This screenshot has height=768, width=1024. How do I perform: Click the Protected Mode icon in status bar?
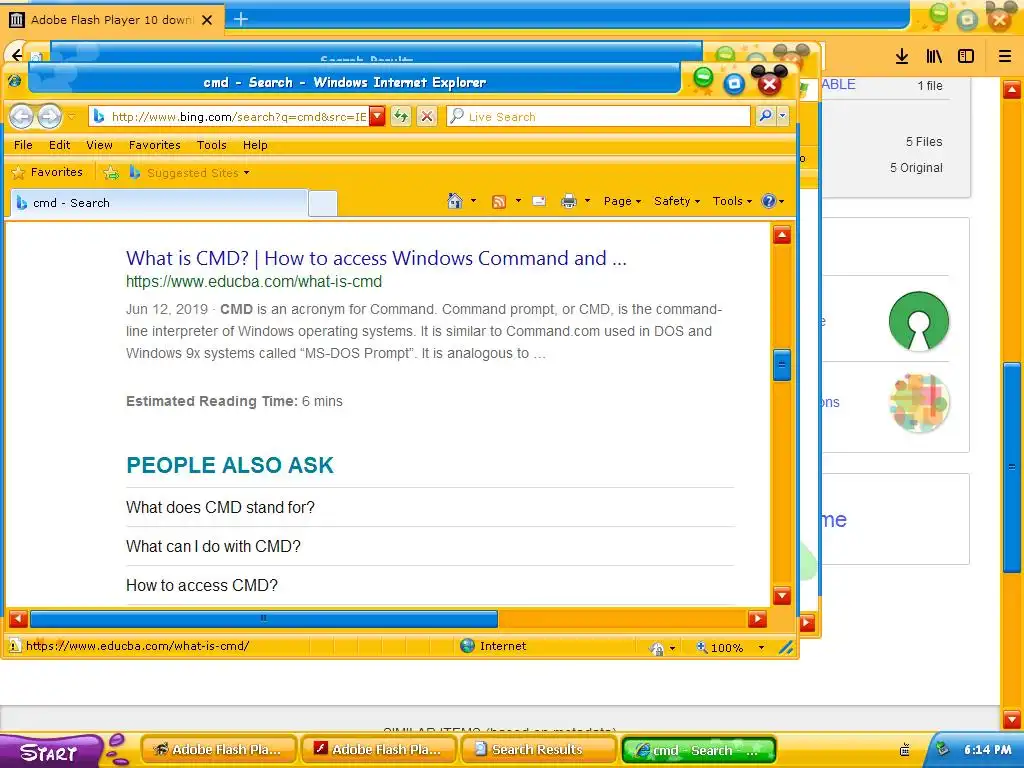[656, 648]
